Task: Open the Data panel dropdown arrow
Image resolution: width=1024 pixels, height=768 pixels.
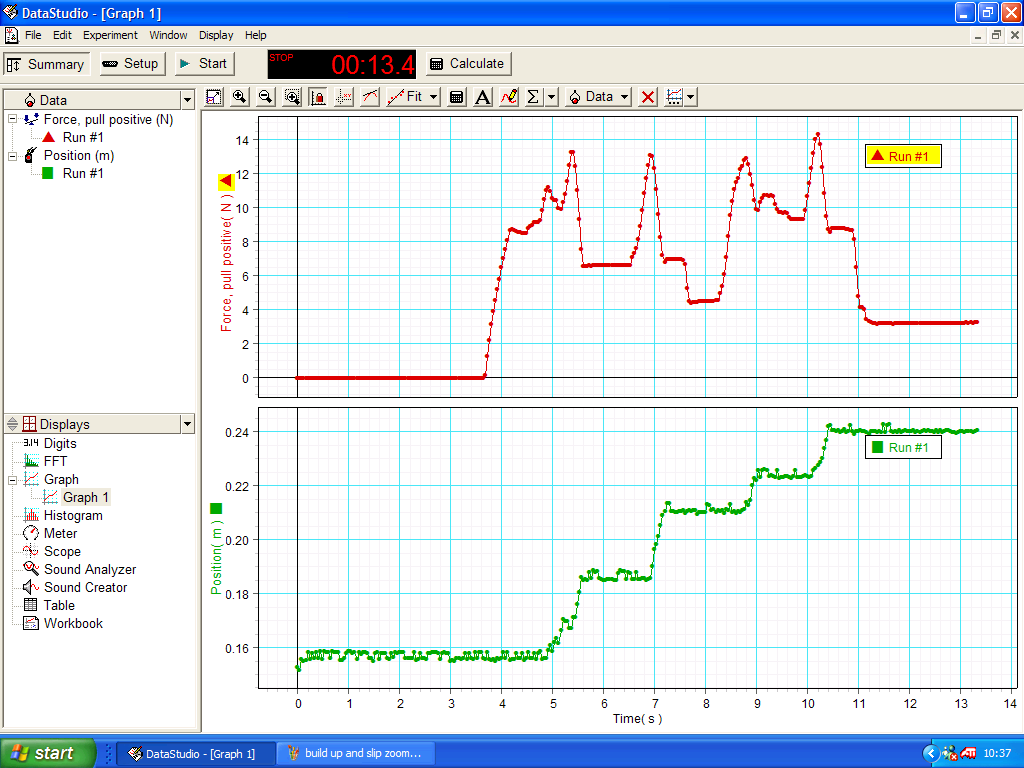Action: (187, 100)
